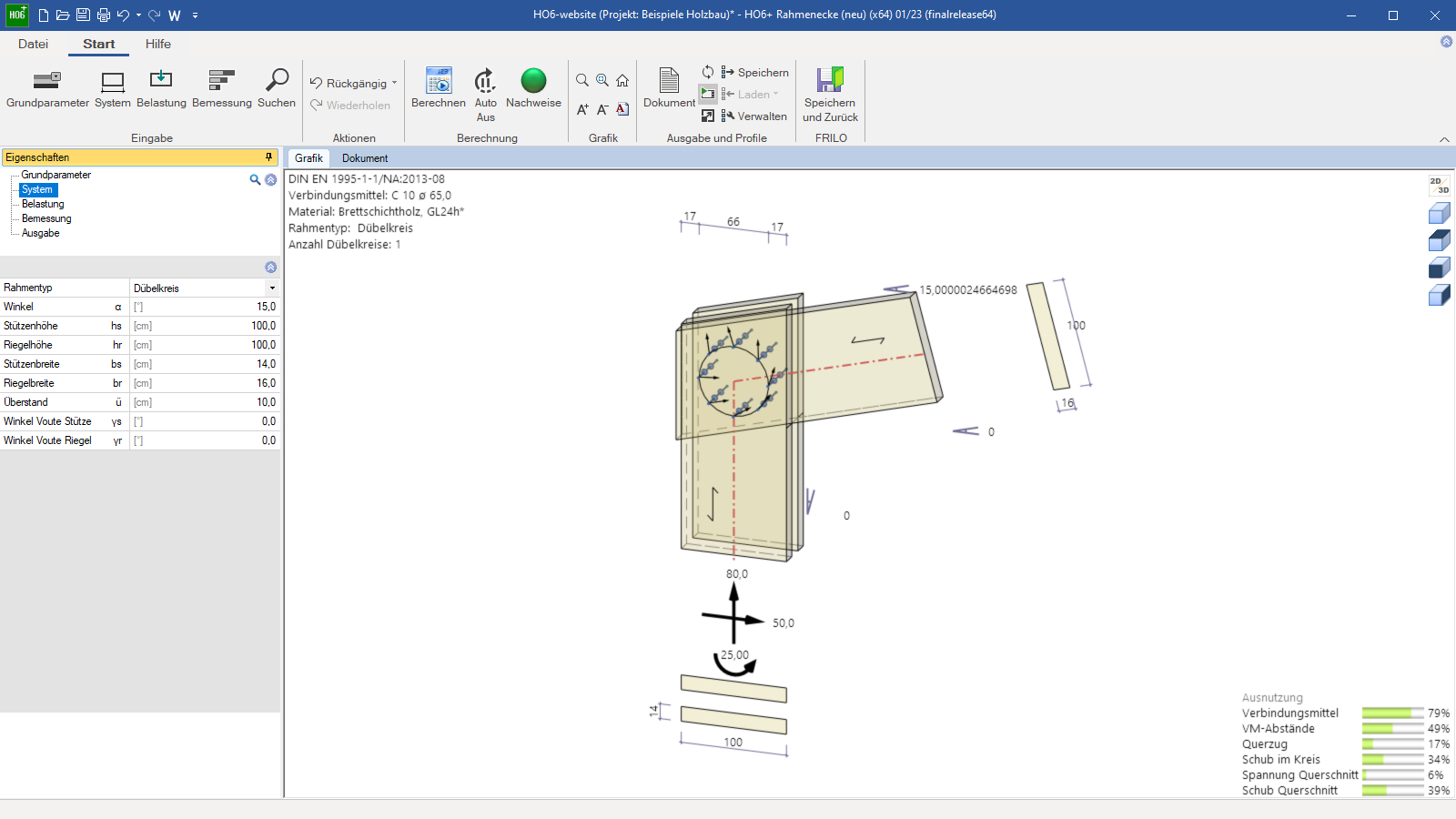The image size is (1456, 819).
Task: Switch to the Grafik tab
Action: (x=308, y=157)
